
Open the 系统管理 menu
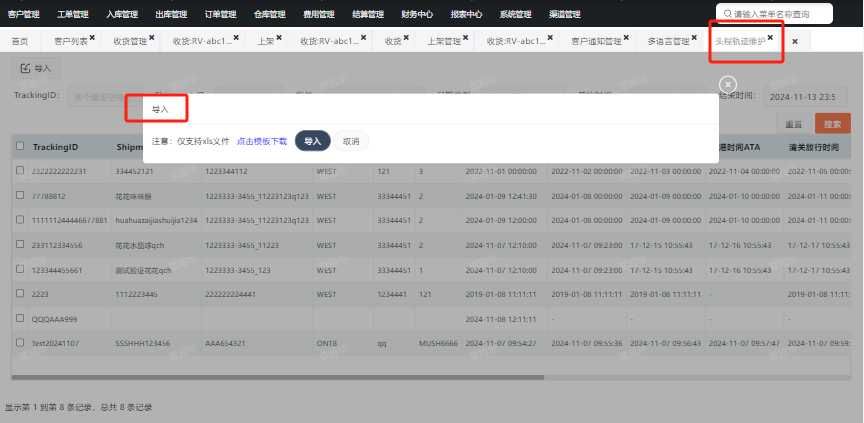point(515,14)
